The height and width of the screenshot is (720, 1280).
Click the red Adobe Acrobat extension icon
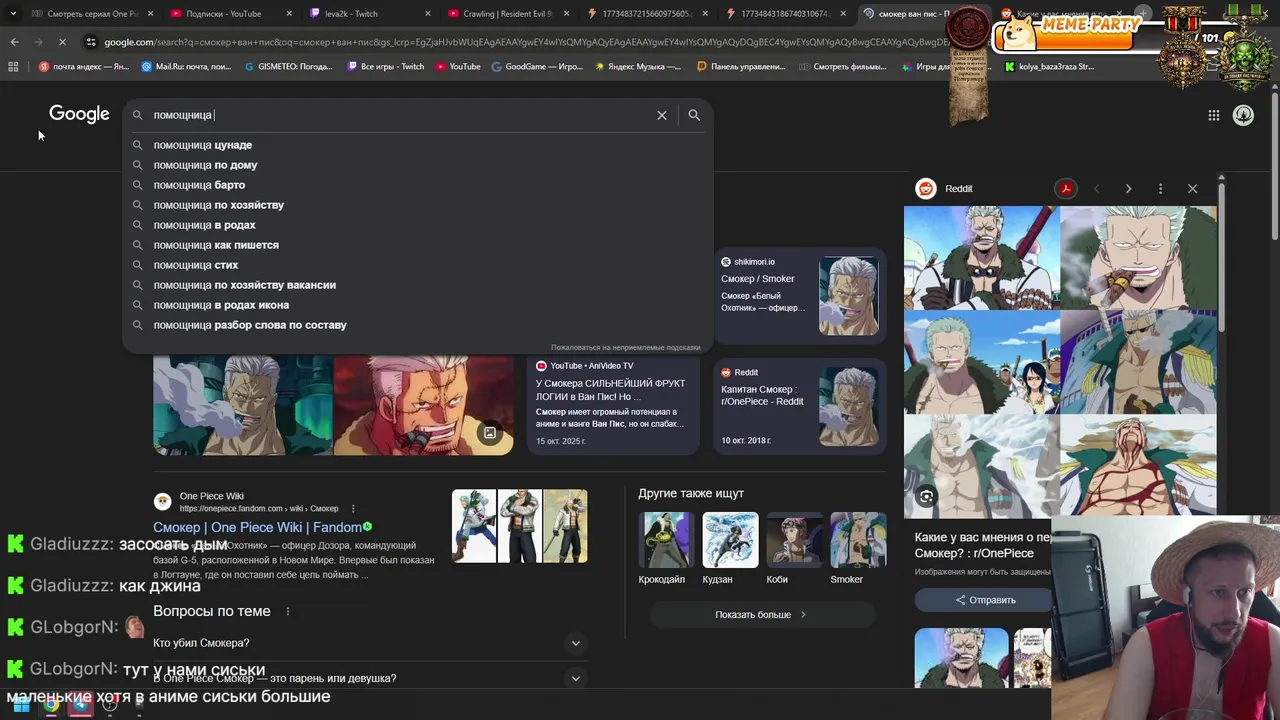pos(1066,188)
